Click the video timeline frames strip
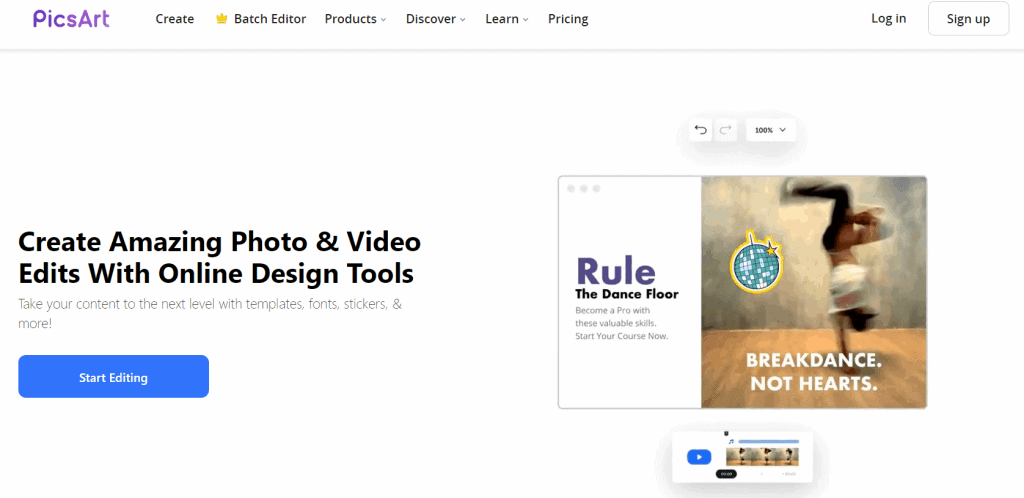The image size is (1024, 498). [x=763, y=456]
